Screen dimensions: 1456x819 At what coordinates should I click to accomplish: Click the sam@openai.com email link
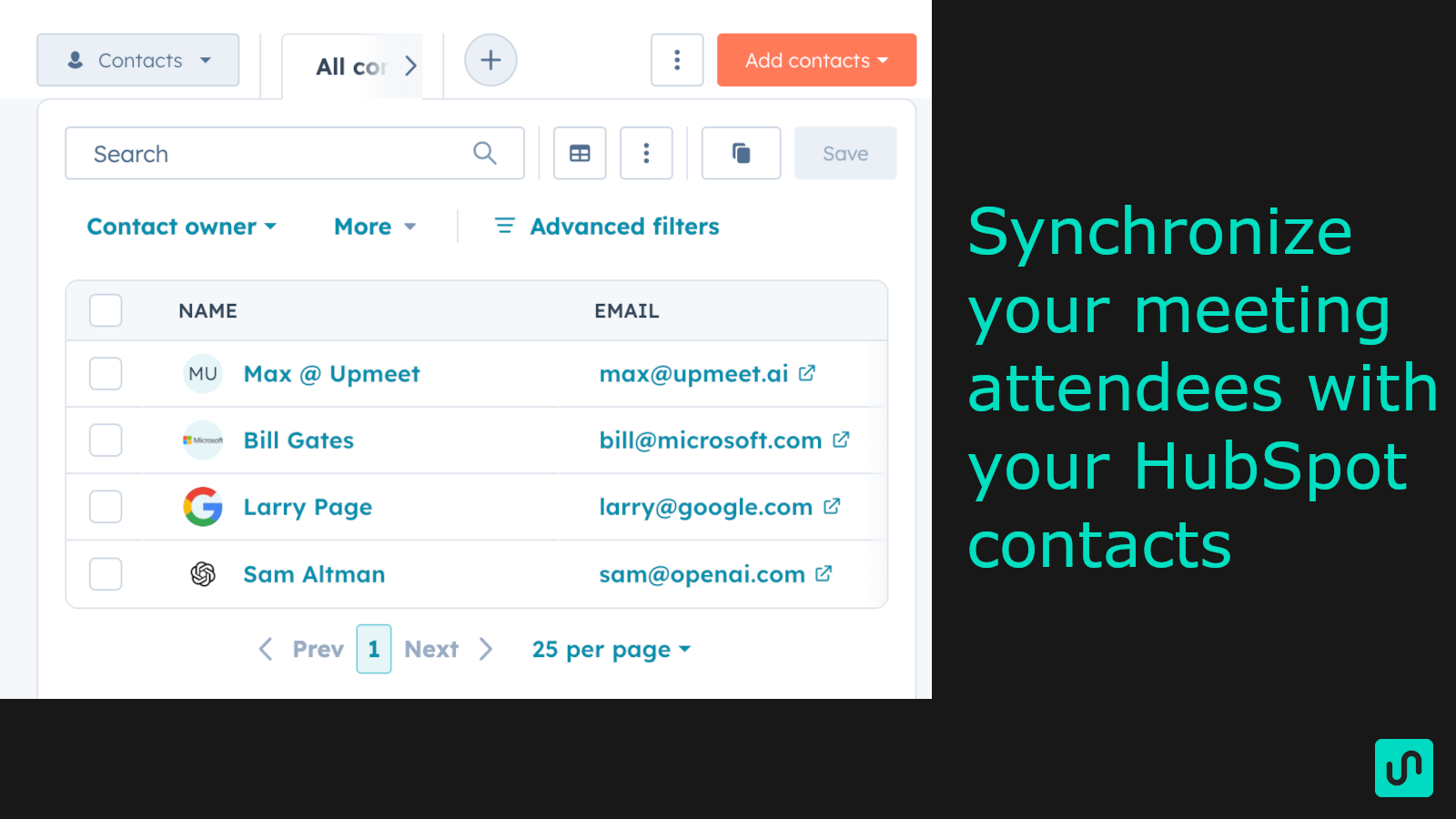(x=702, y=574)
